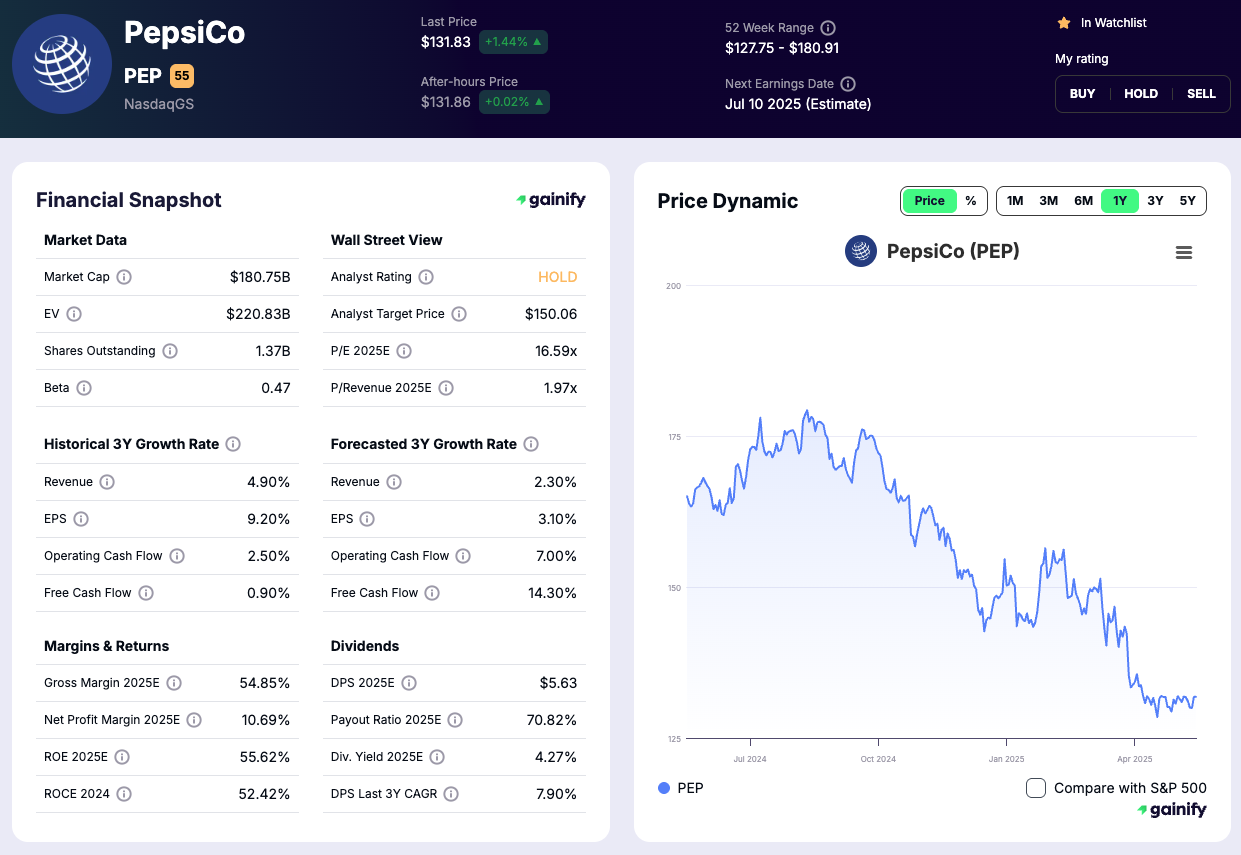Click info icon beside historical EPS row
The width and height of the screenshot is (1241, 855).
click(81, 519)
